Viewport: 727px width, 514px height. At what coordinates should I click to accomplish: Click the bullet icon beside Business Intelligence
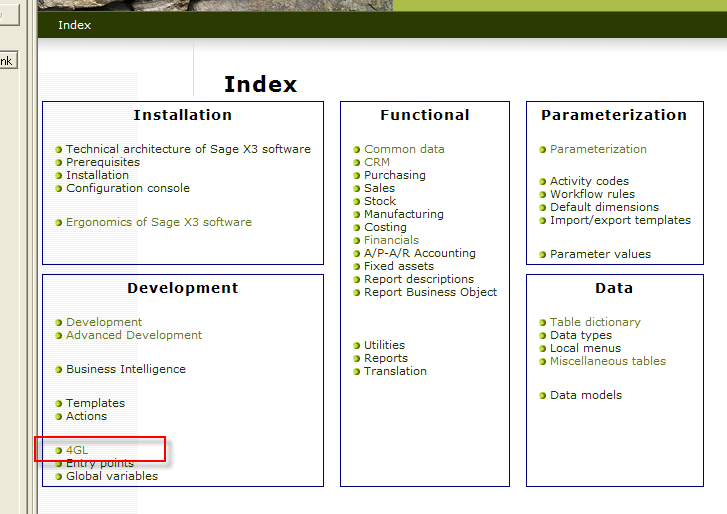pos(59,370)
